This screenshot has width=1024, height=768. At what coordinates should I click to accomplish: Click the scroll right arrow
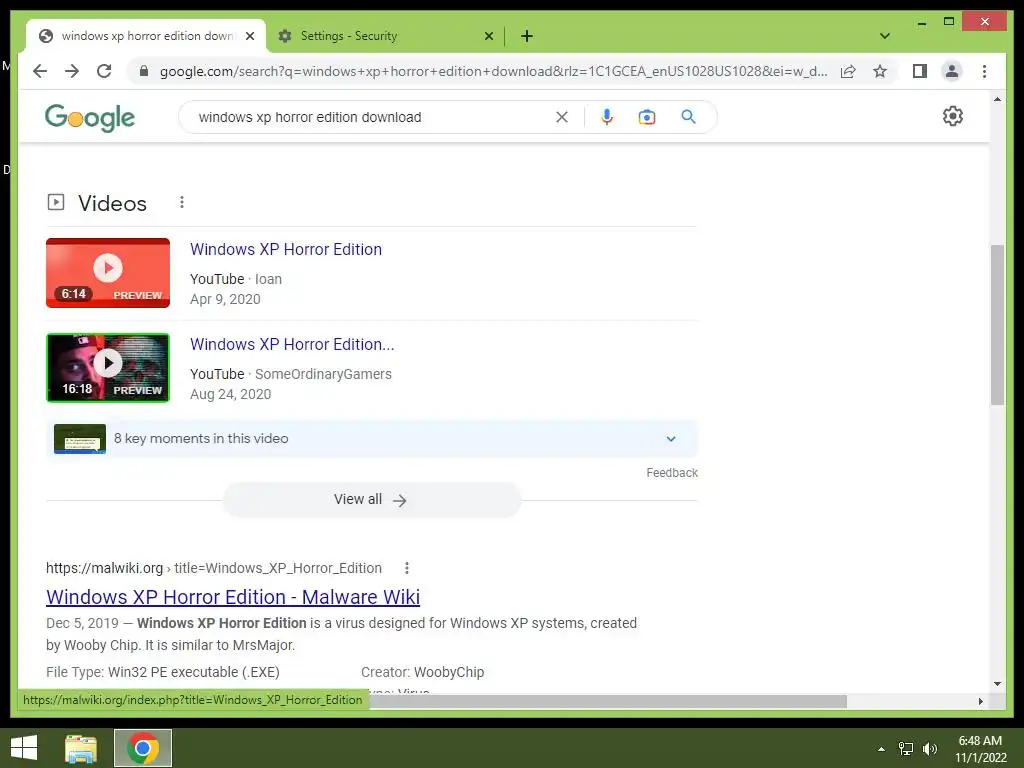click(x=980, y=701)
